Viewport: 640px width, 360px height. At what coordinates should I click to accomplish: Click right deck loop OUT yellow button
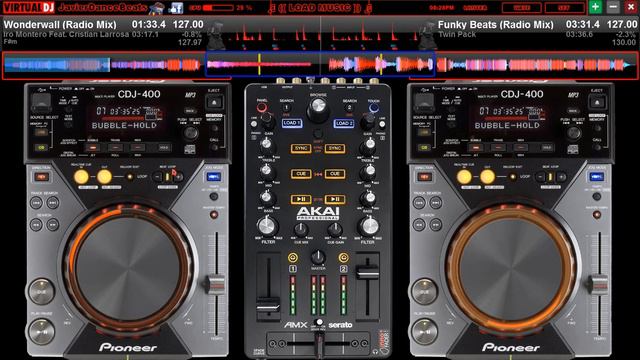point(487,177)
